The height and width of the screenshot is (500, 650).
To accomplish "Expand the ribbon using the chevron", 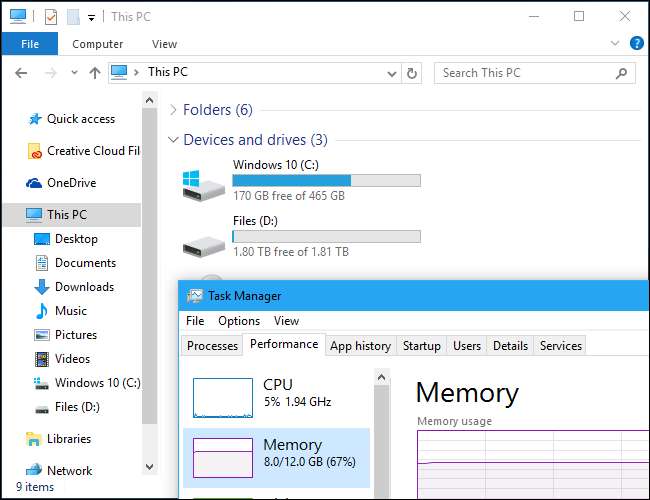I will pyautogui.click(x=613, y=44).
